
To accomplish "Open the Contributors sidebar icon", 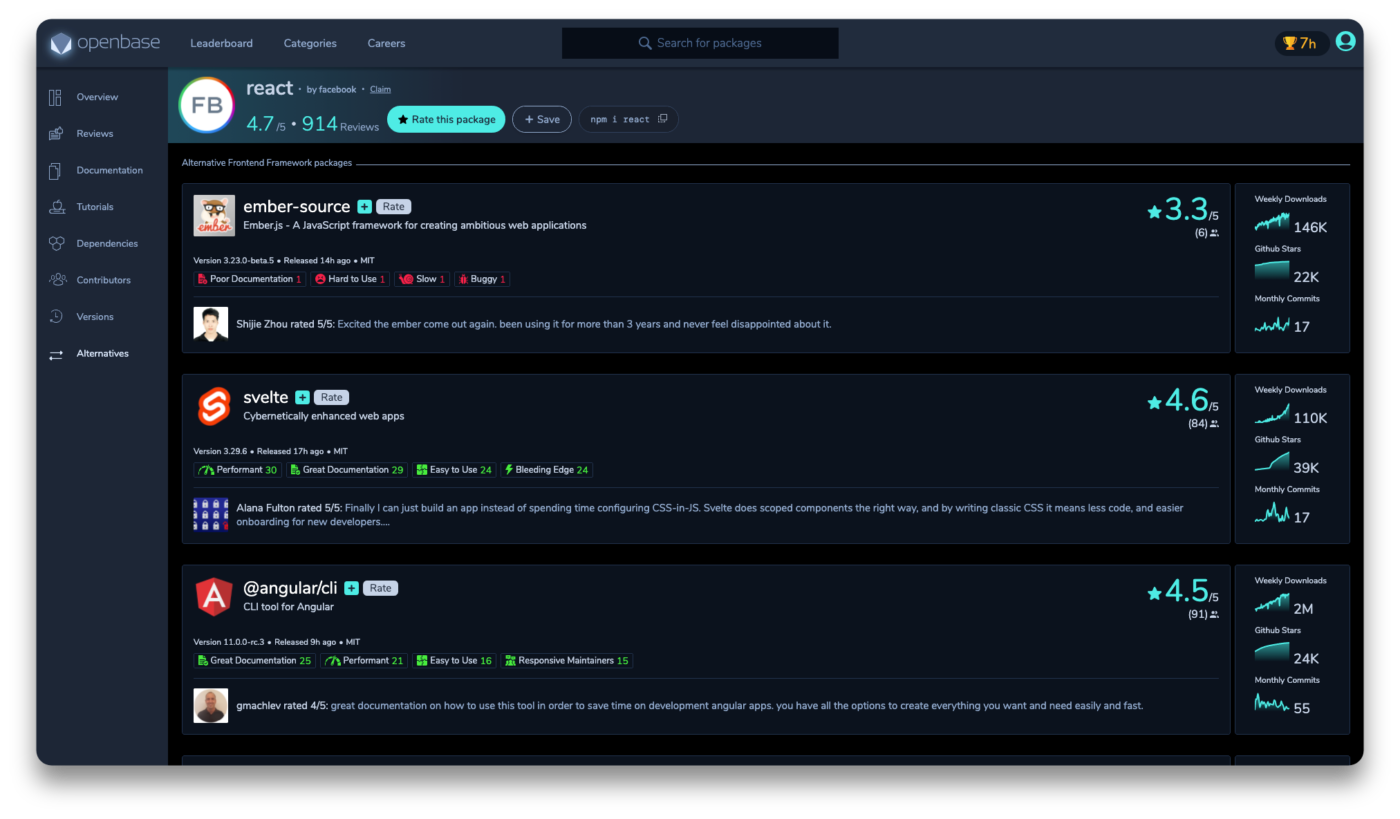I will click(x=56, y=280).
